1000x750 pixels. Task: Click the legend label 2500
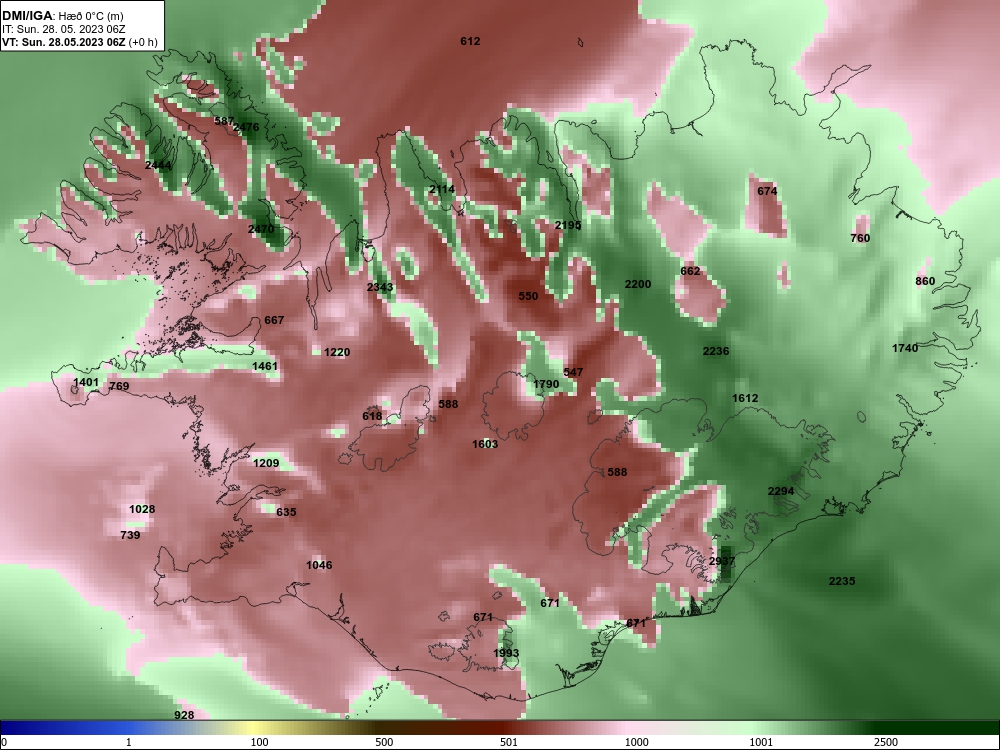coord(886,743)
